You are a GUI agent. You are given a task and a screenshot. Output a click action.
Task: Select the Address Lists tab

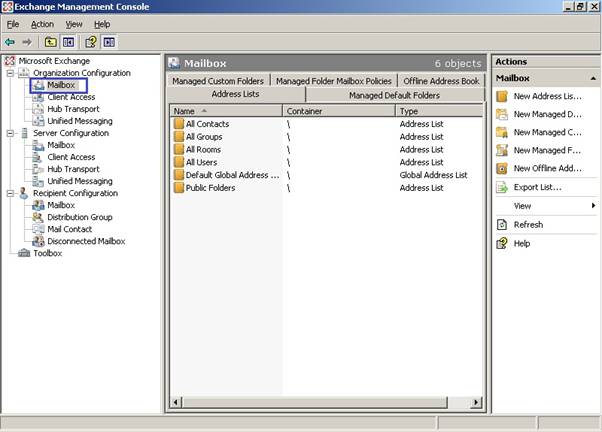tap(236, 94)
